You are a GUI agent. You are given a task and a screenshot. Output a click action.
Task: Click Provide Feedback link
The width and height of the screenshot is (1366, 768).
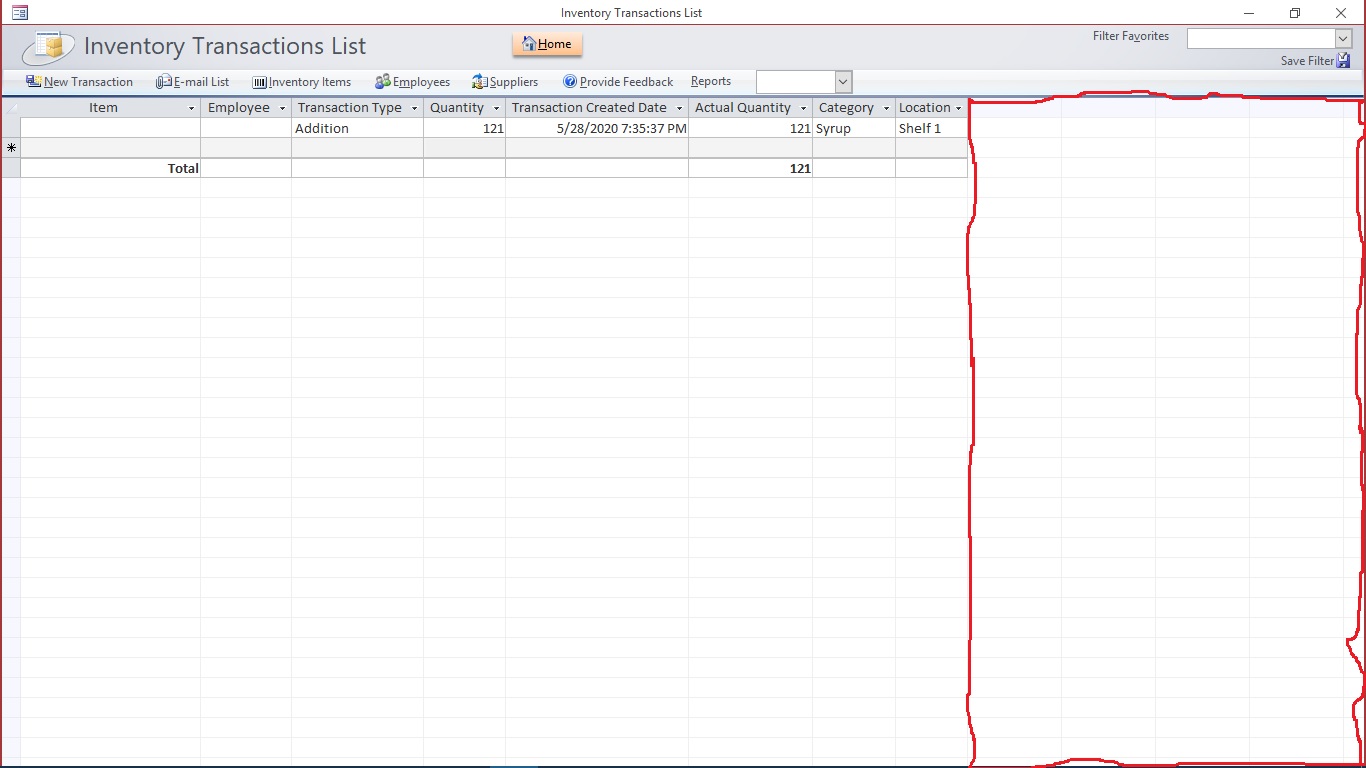[x=618, y=82]
